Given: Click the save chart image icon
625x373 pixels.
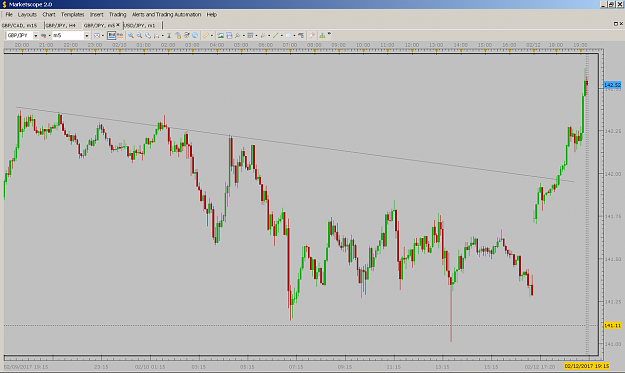Looking at the screenshot, I should 220,35.
